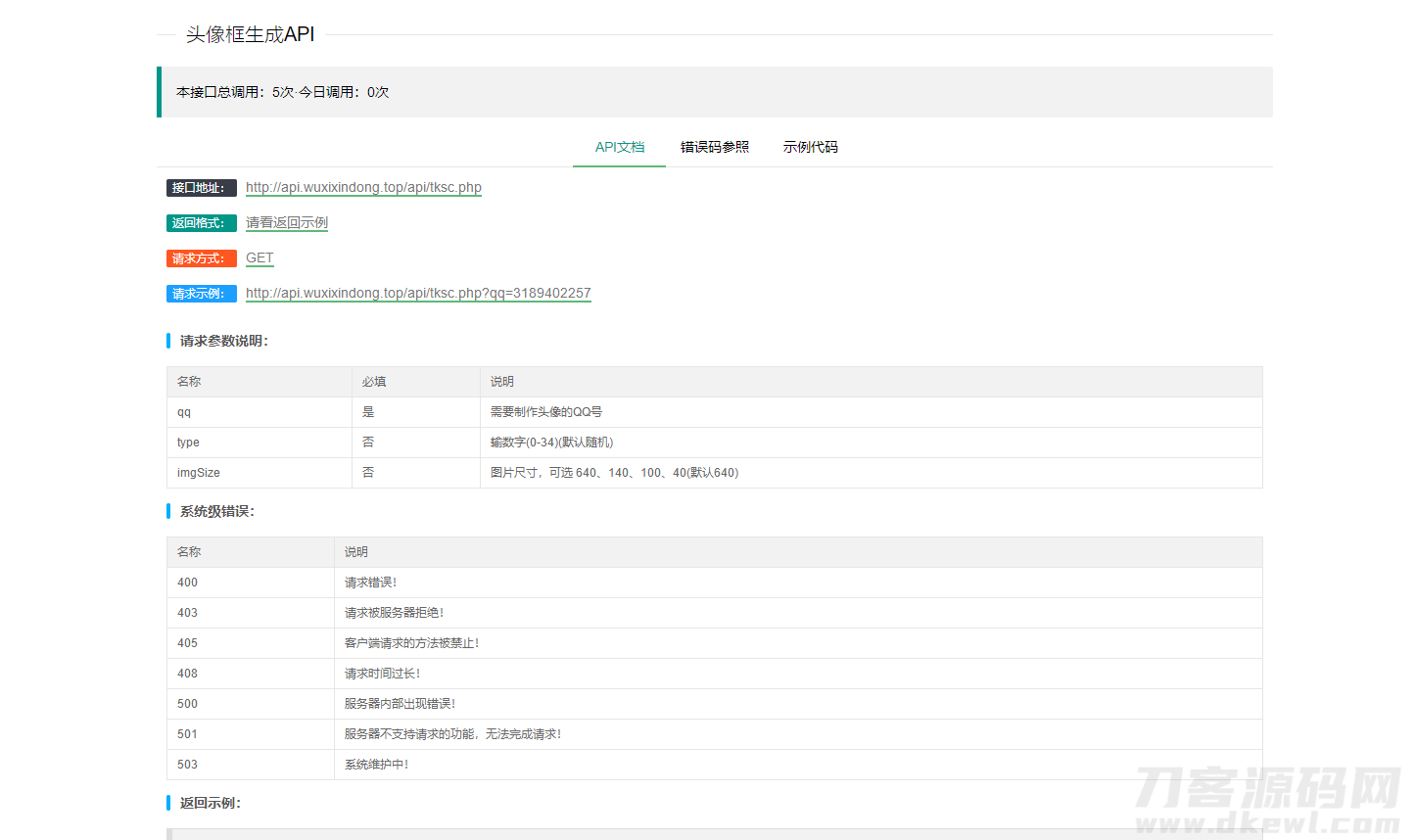
Task: Select the qq parameter row cell
Action: pos(184,412)
